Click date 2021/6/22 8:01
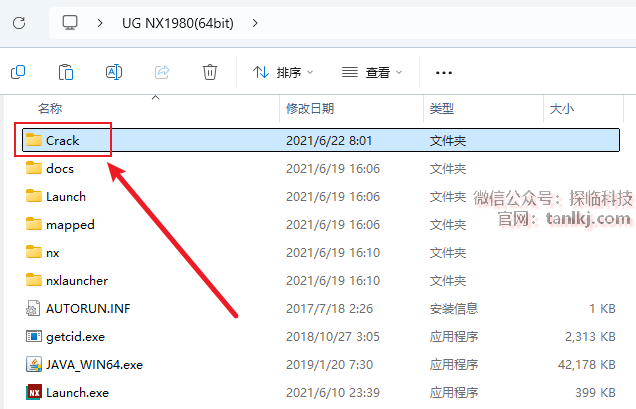 329,140
